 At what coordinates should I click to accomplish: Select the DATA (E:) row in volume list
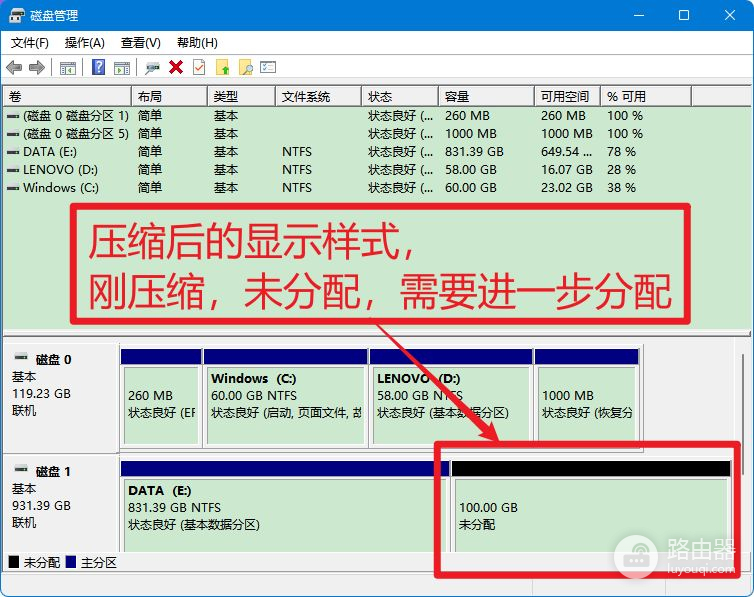(x=47, y=152)
